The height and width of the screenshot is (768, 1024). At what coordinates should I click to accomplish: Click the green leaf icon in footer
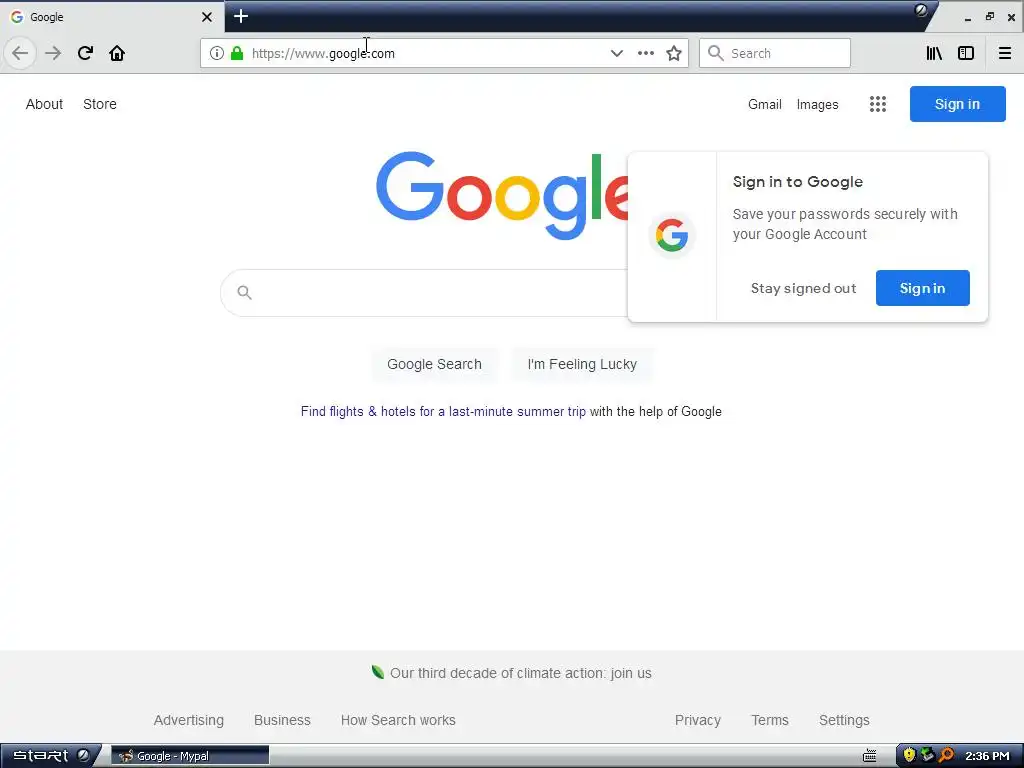(x=377, y=672)
